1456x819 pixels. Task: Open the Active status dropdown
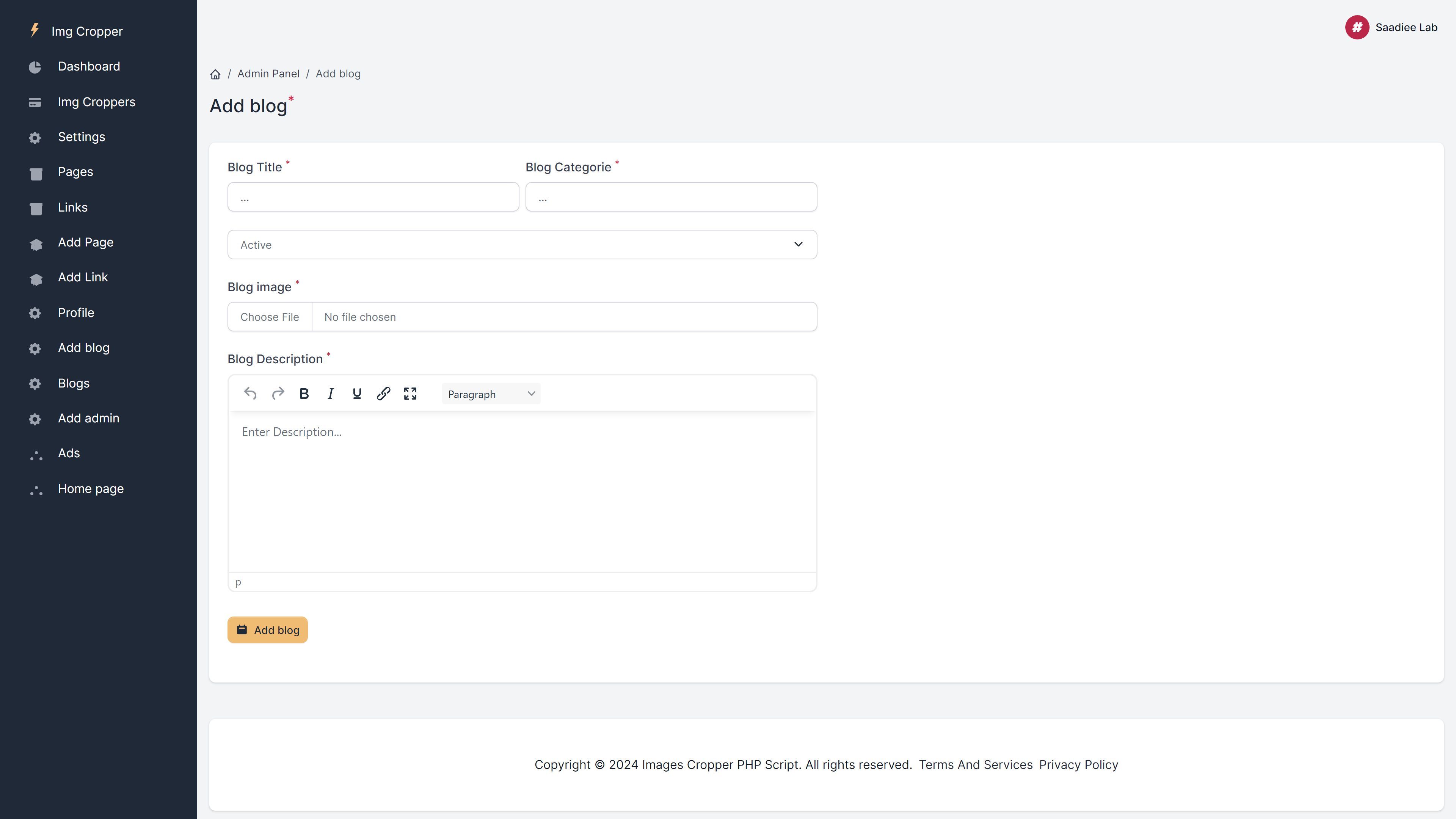[522, 245]
